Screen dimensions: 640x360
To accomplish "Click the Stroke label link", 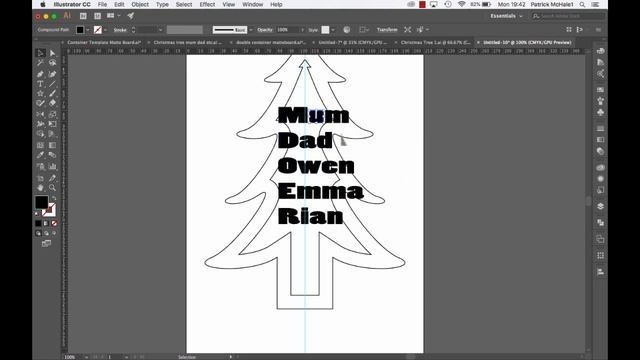I will tap(120, 30).
